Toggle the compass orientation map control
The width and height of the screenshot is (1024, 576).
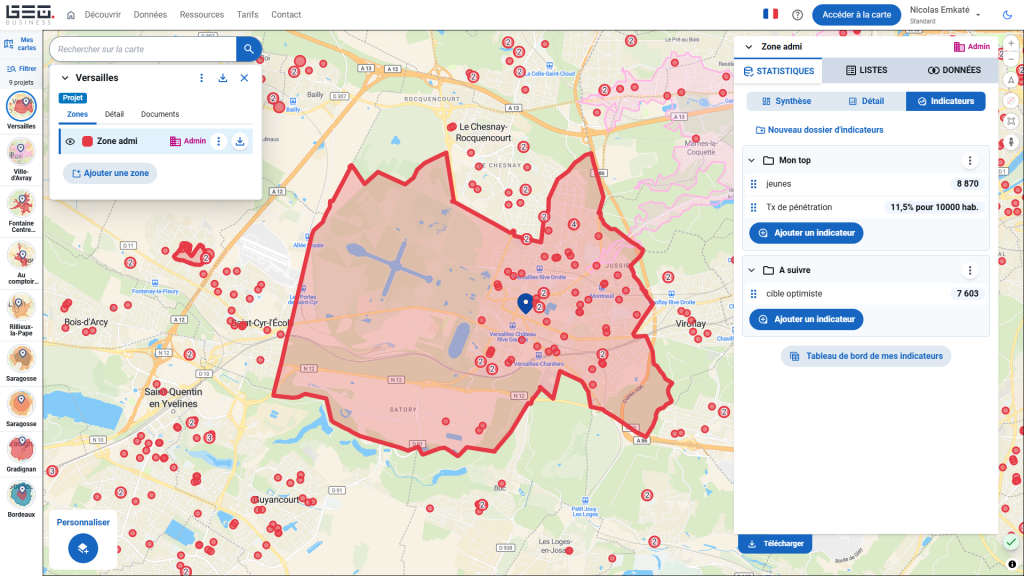pos(1011,80)
